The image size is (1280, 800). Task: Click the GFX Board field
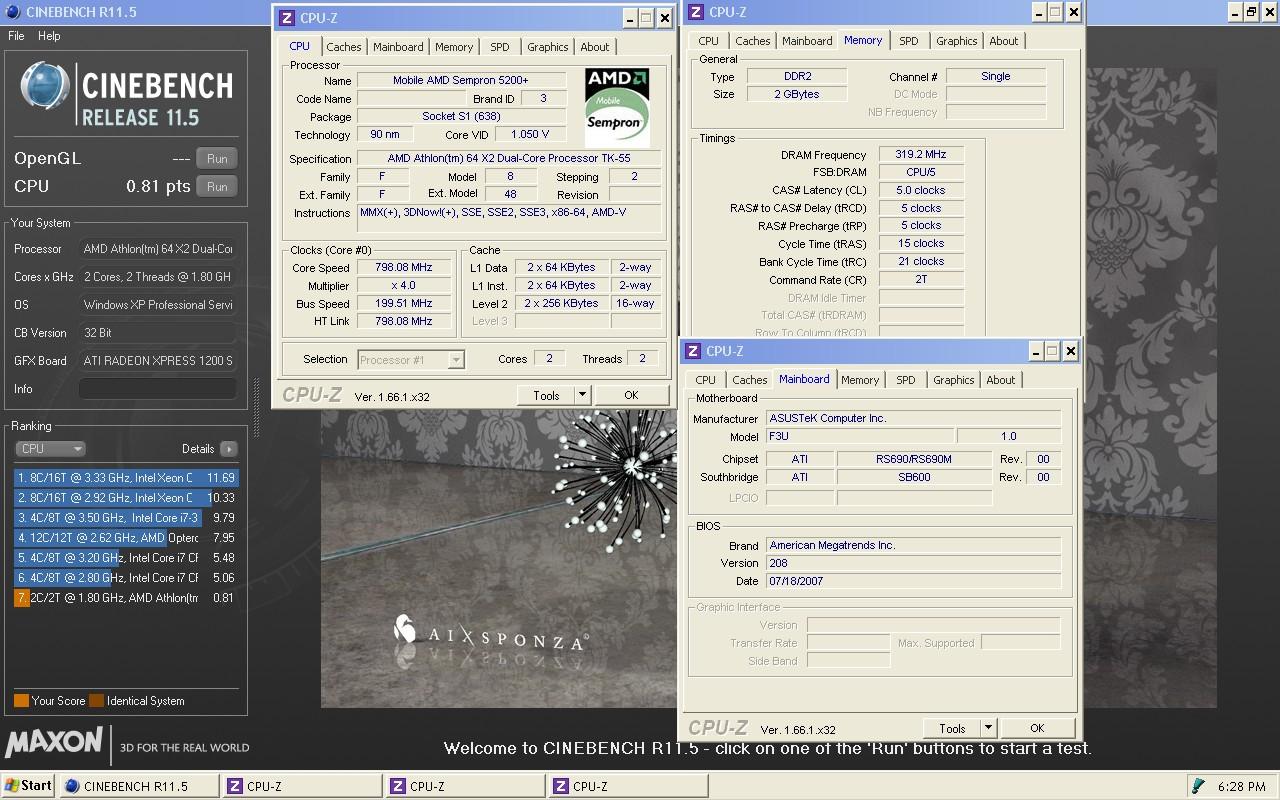[x=158, y=361]
